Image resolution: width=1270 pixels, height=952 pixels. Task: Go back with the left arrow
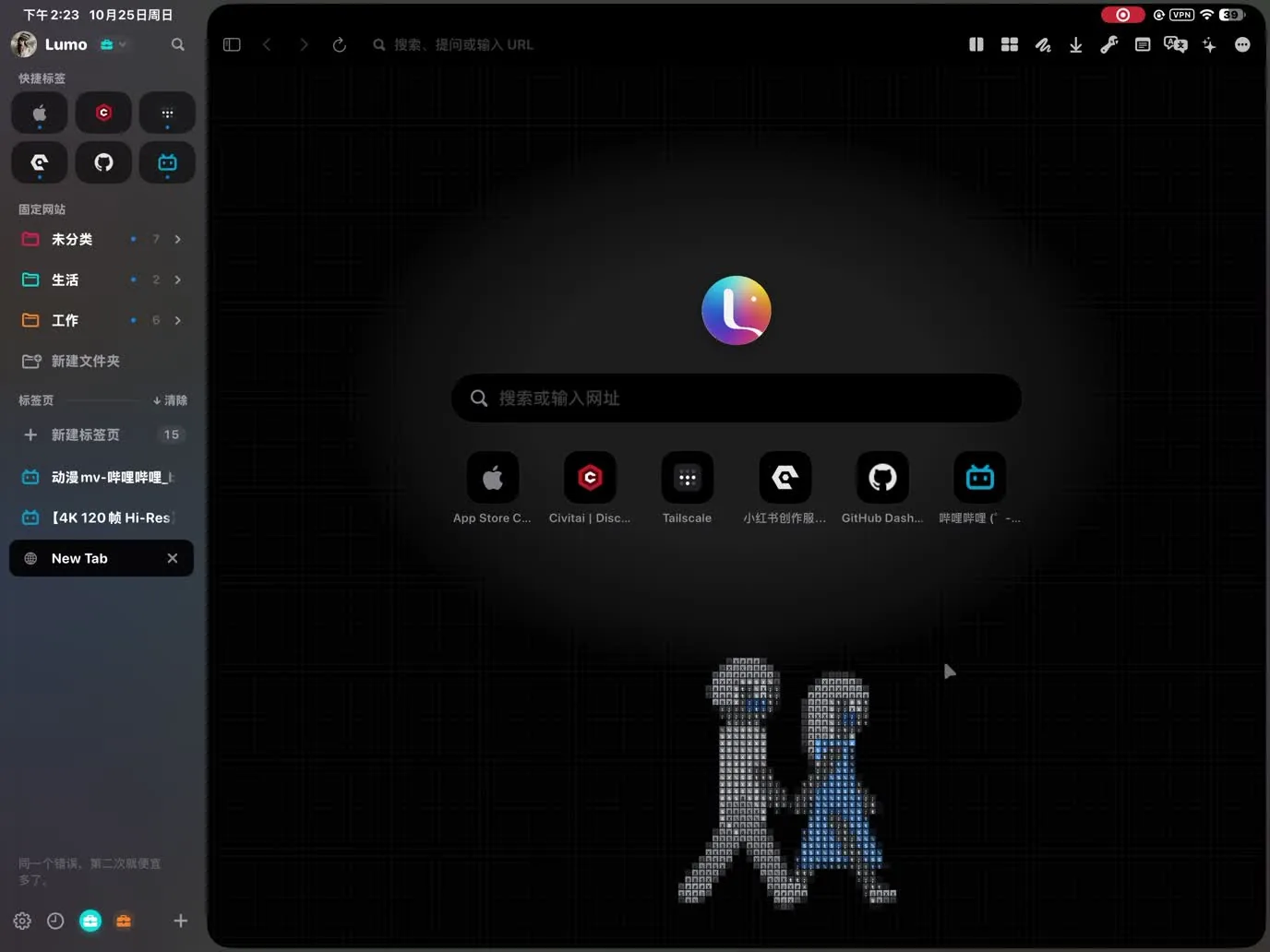[267, 44]
